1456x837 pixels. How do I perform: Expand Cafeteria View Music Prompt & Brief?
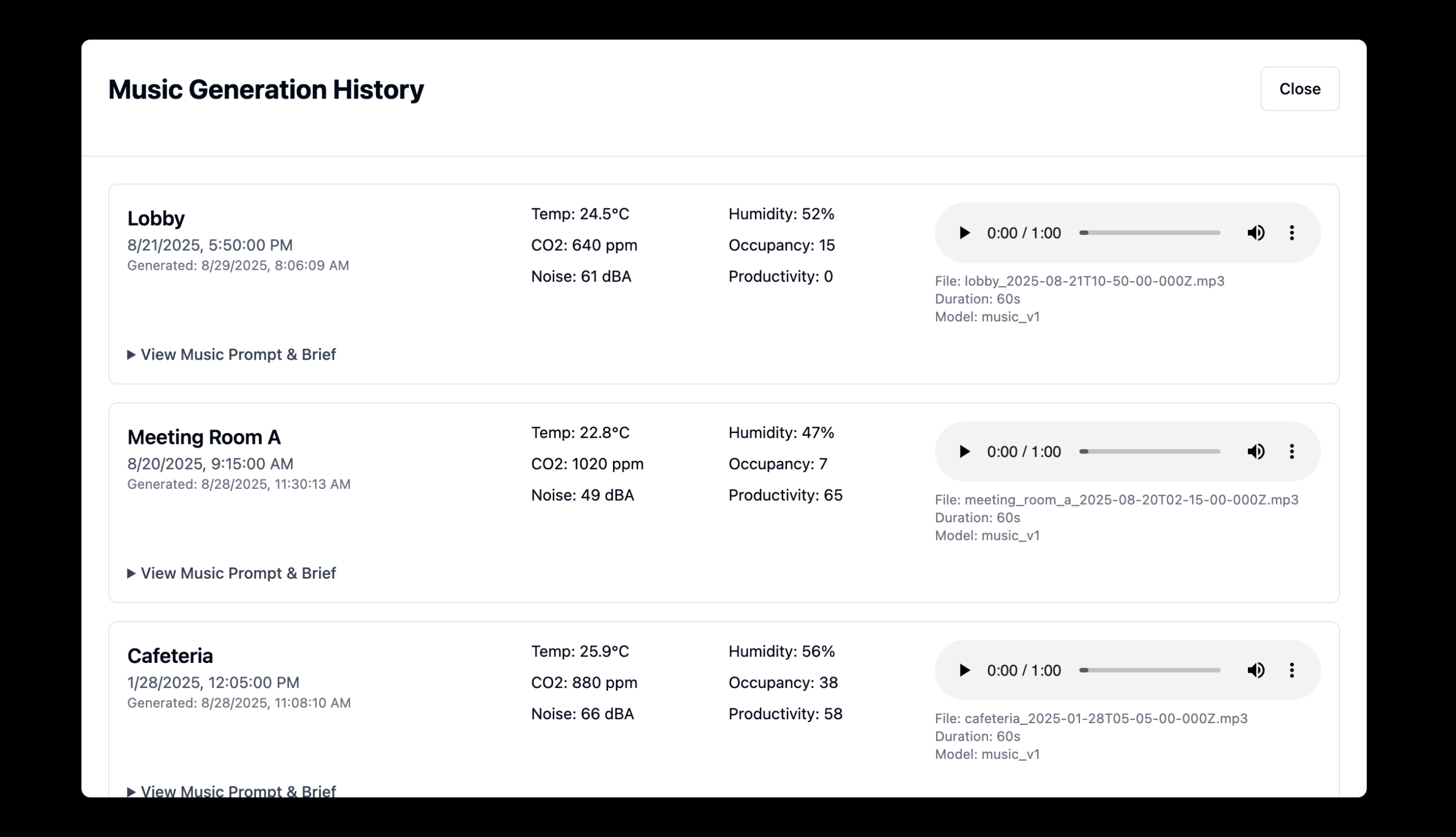click(x=231, y=790)
